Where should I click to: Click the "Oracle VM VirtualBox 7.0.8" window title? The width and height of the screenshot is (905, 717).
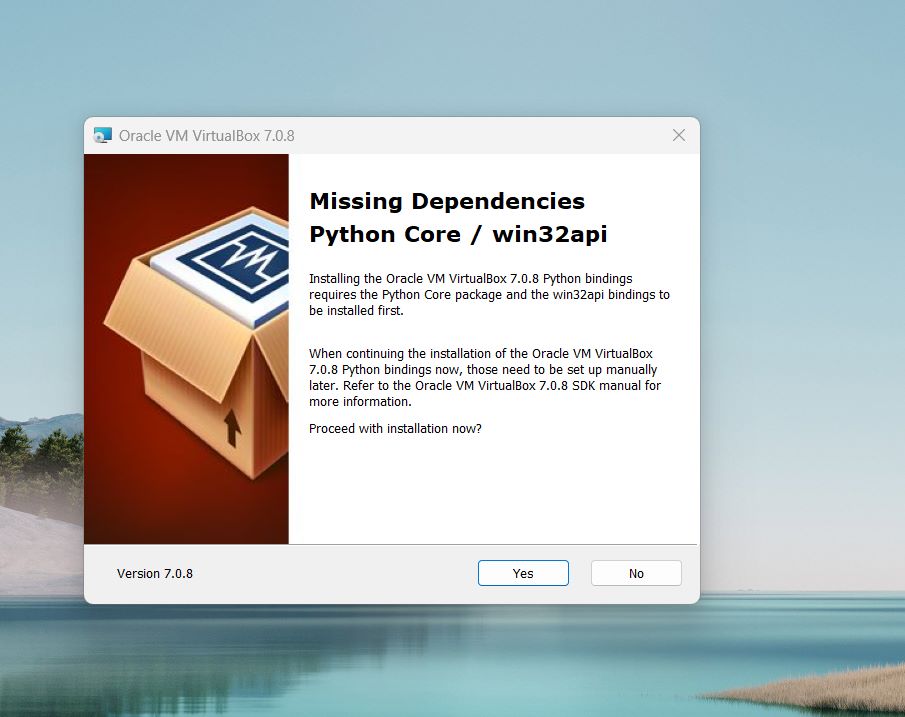coord(206,136)
